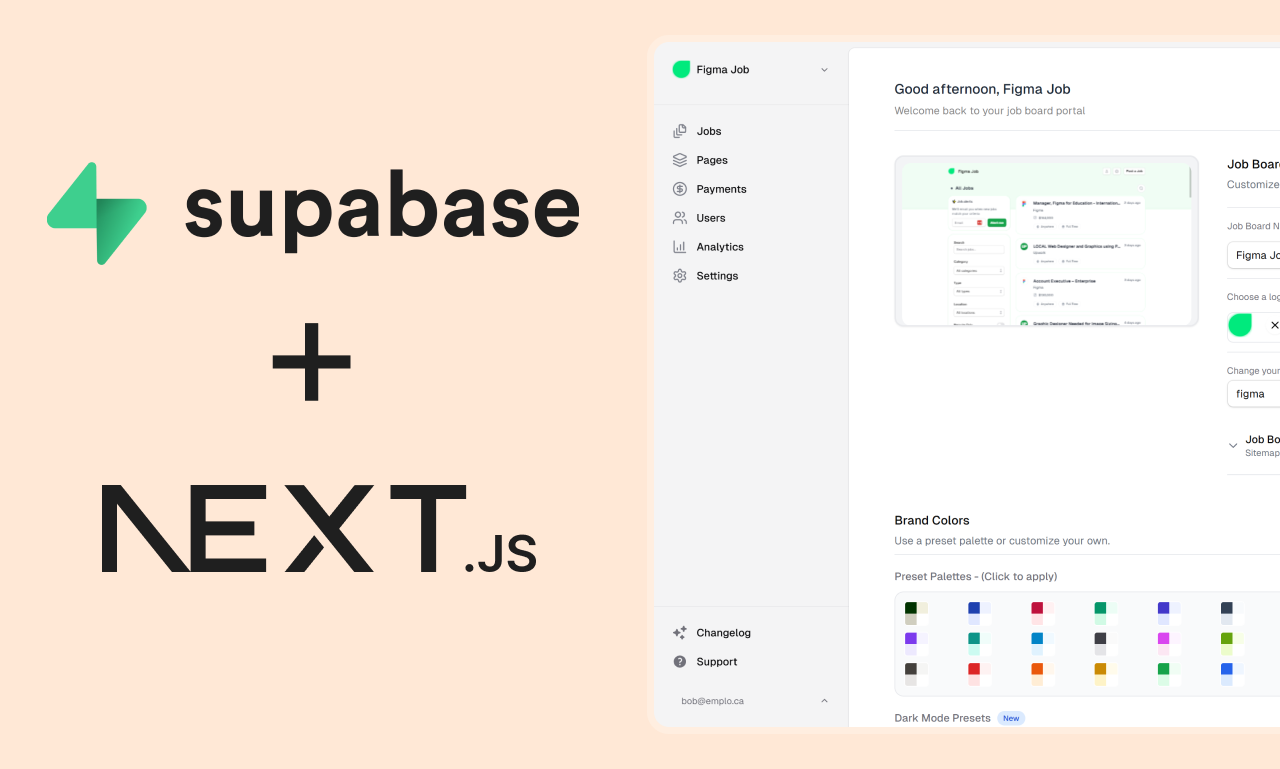Apply the sky blue preset palette

1042,644
